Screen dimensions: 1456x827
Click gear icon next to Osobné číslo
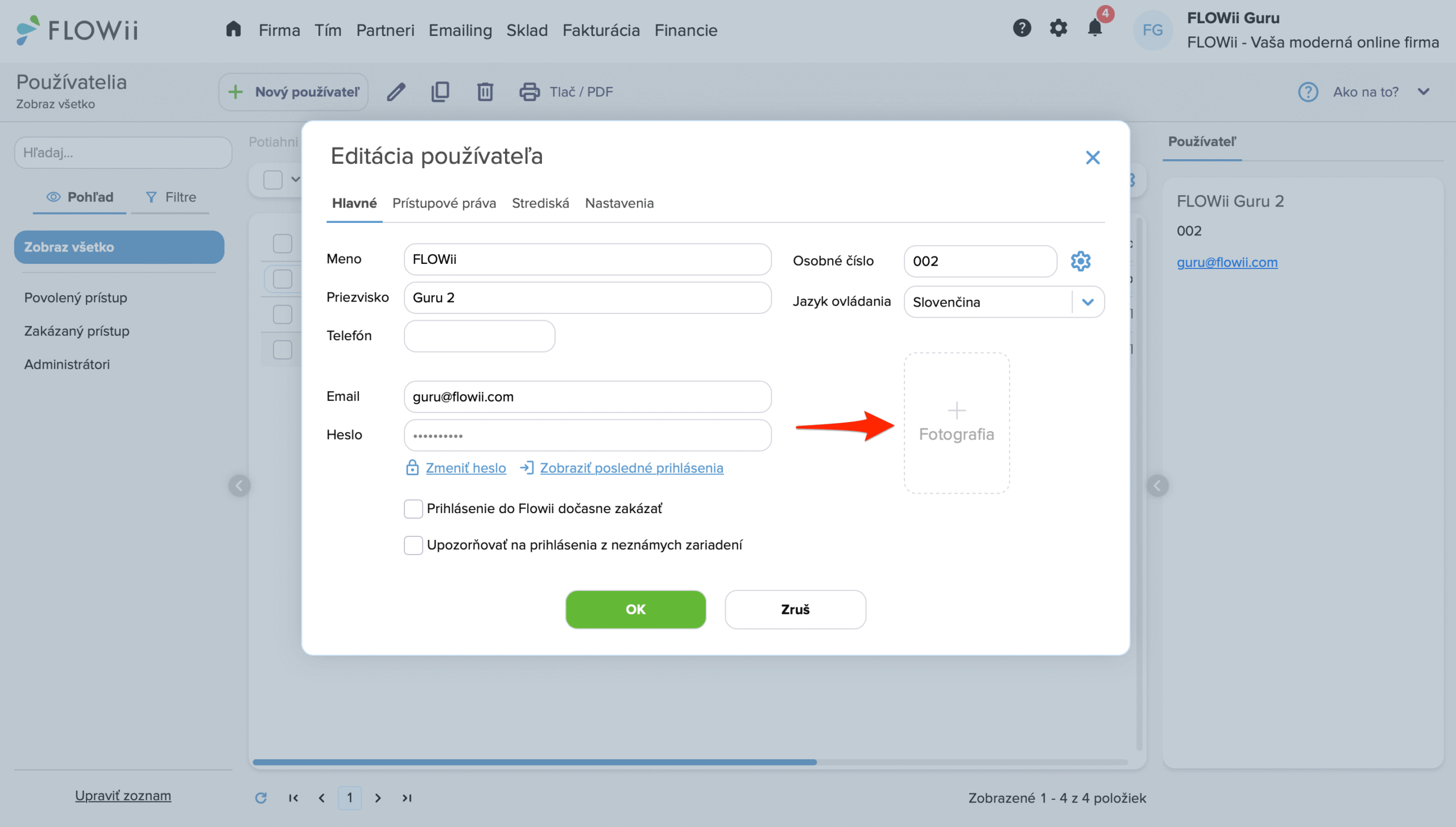click(x=1080, y=261)
